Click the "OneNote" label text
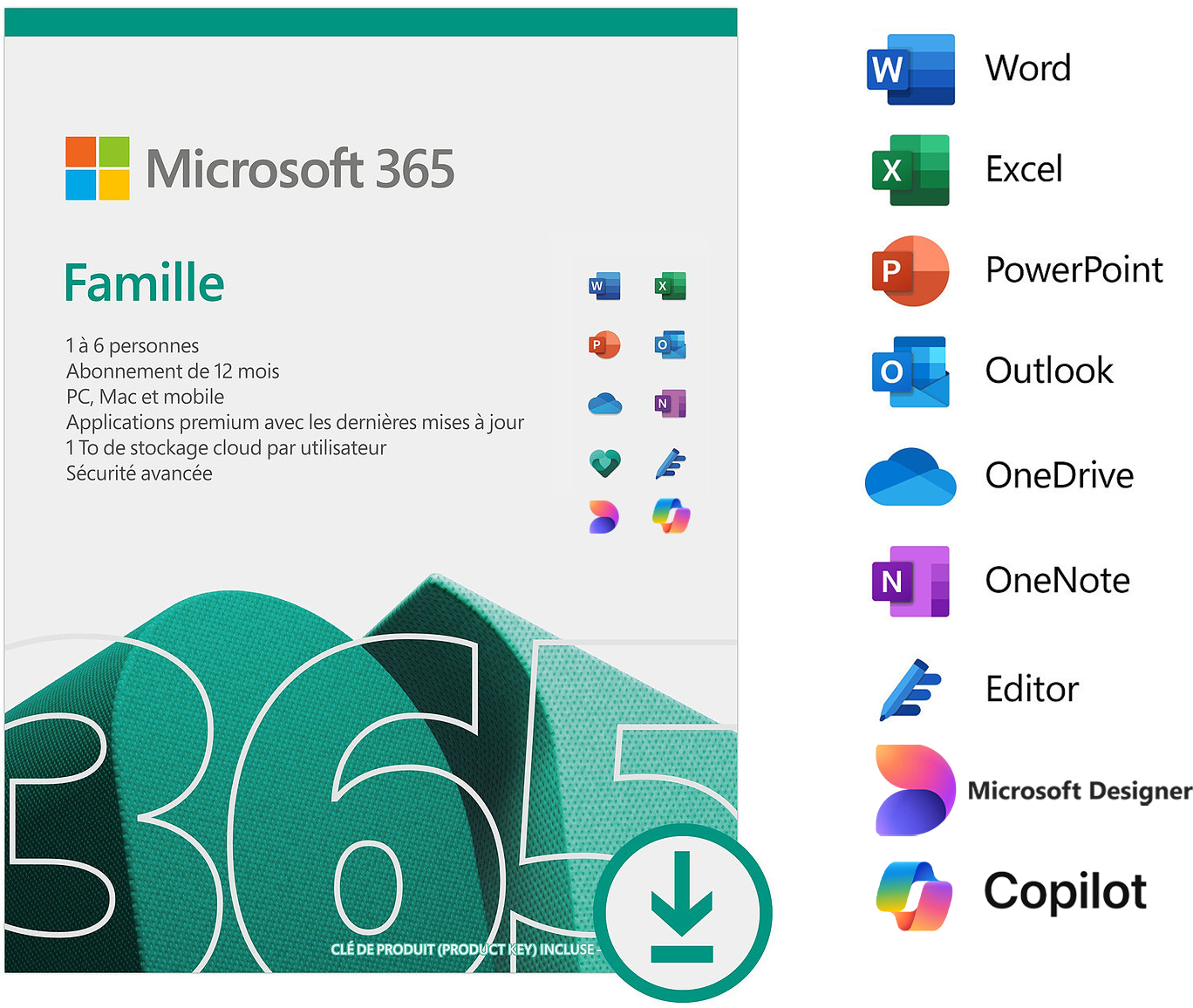Screen dimensions: 1193x1008 point(1058,581)
